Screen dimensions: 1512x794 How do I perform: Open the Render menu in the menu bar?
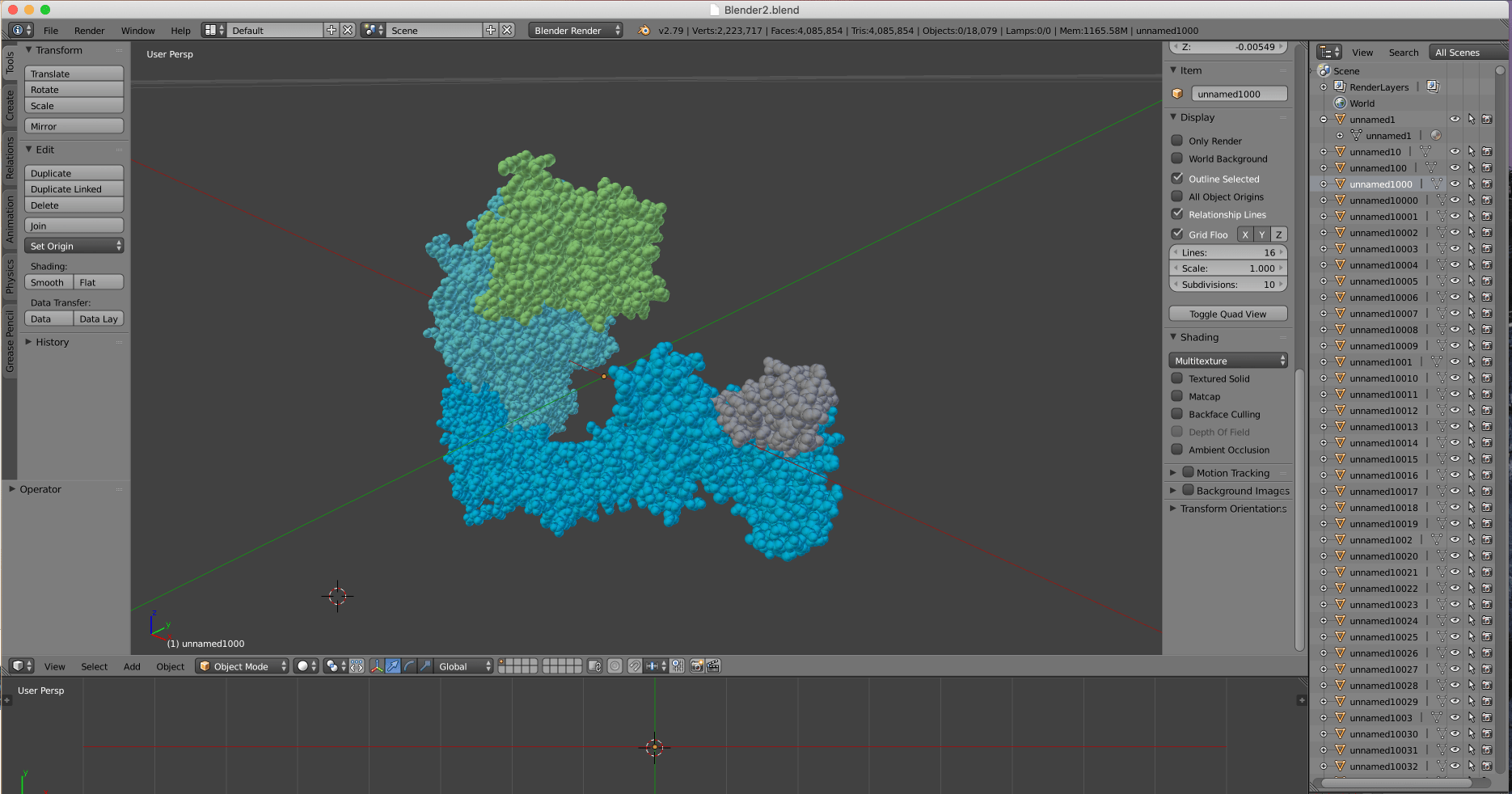(x=89, y=30)
